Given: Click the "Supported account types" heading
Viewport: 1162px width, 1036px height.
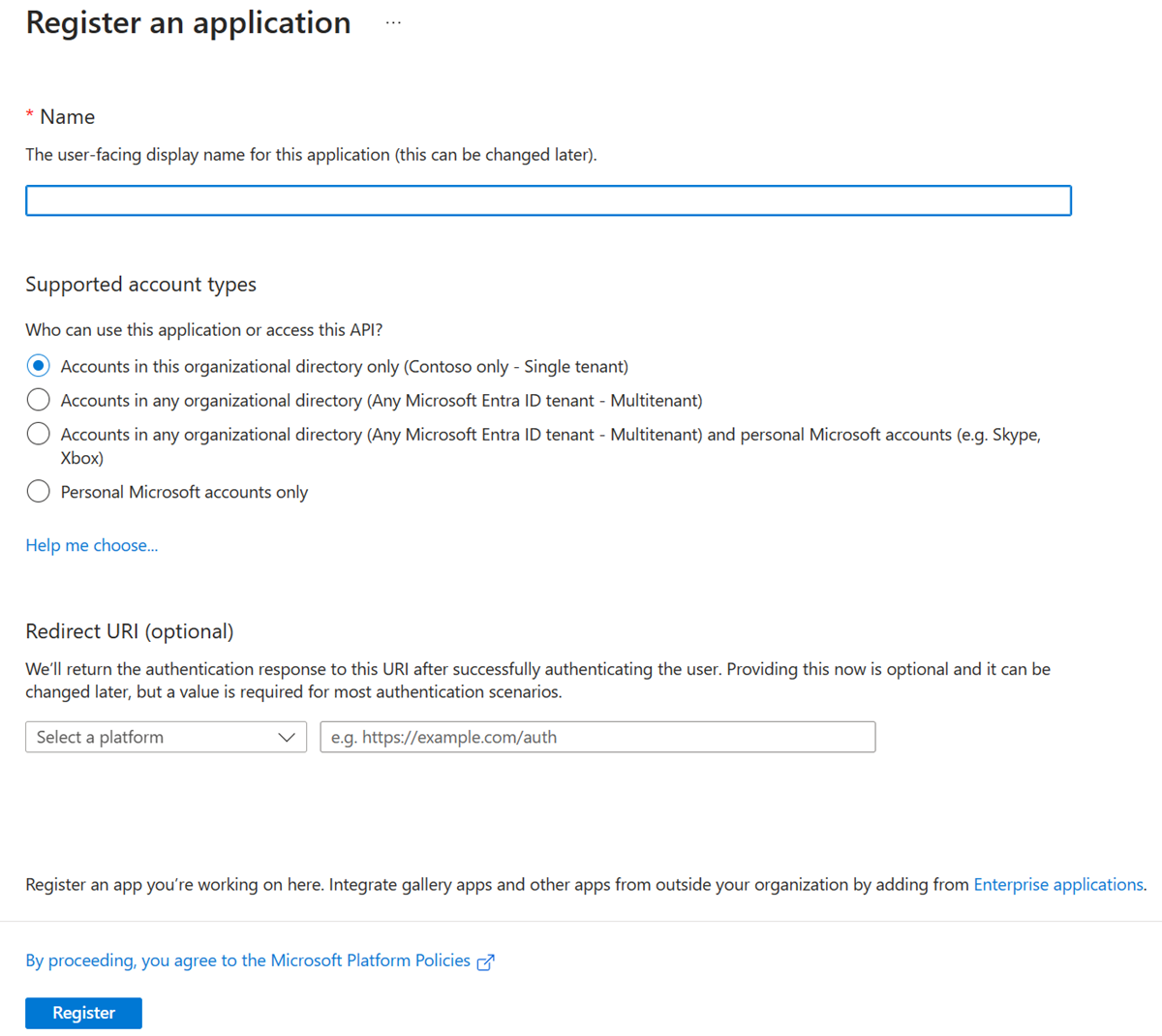Looking at the screenshot, I should click(140, 284).
